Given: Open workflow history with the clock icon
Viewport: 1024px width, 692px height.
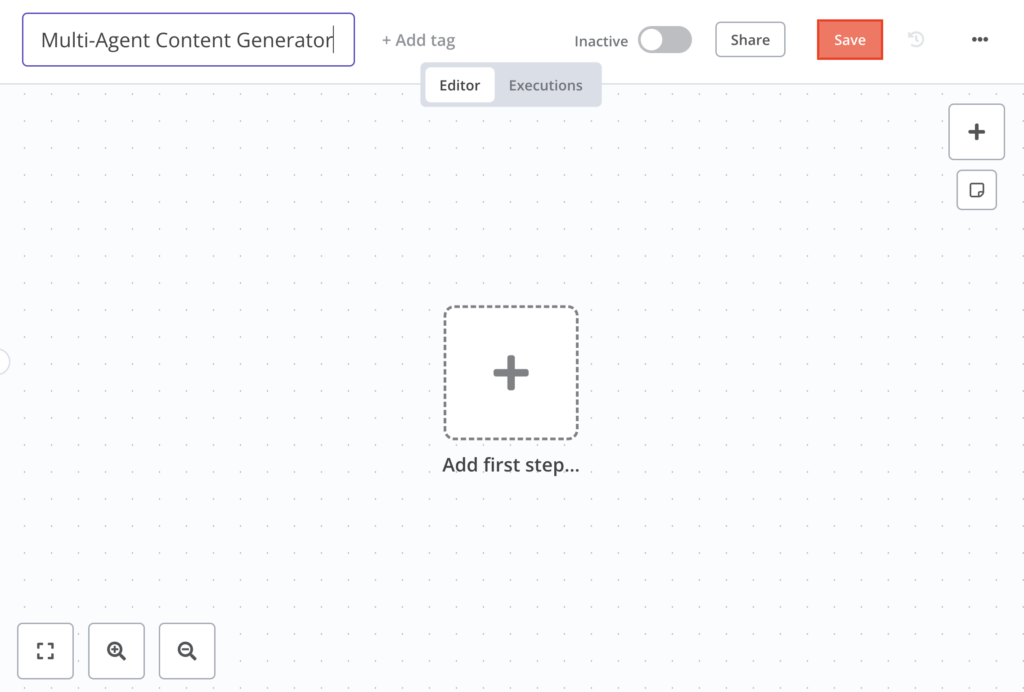Looking at the screenshot, I should coord(915,39).
